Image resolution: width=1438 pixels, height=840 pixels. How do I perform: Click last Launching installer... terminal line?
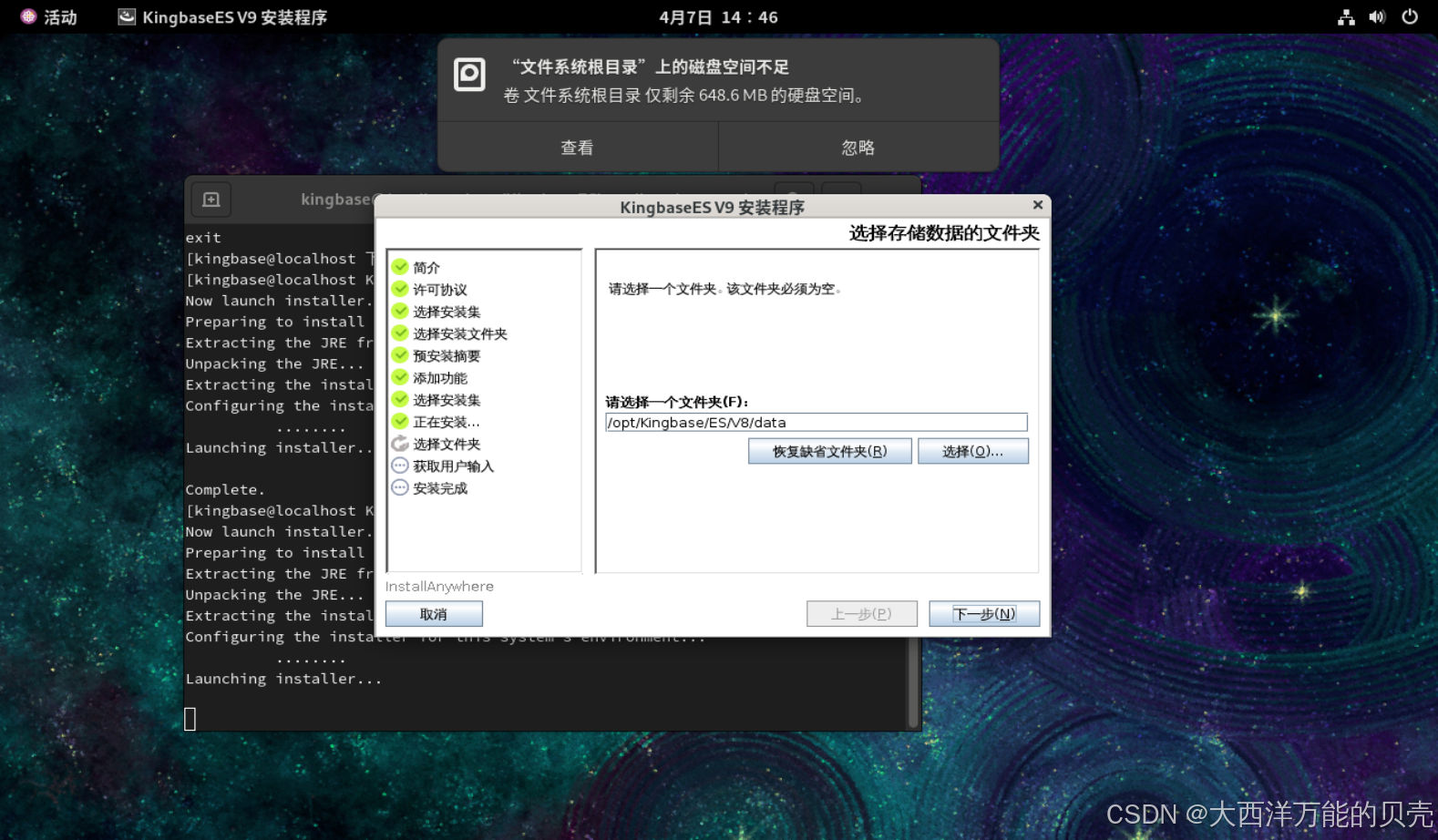(x=284, y=679)
